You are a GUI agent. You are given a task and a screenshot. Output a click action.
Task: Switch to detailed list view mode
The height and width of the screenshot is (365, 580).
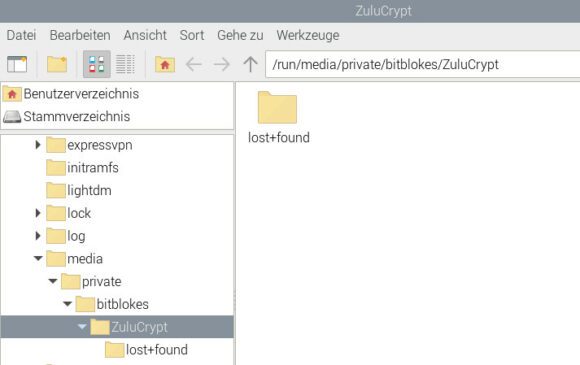pos(125,64)
